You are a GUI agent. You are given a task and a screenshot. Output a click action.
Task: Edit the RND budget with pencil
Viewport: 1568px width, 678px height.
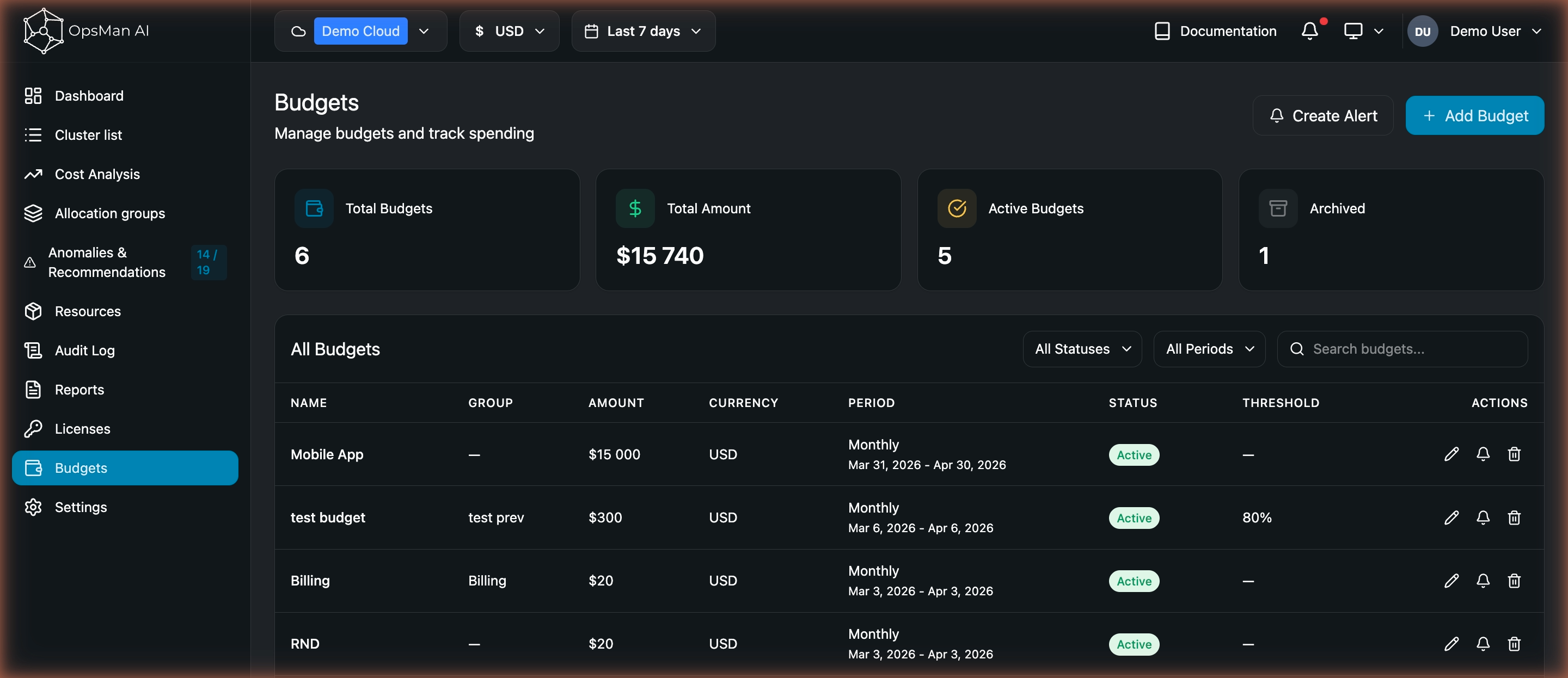[x=1451, y=643]
